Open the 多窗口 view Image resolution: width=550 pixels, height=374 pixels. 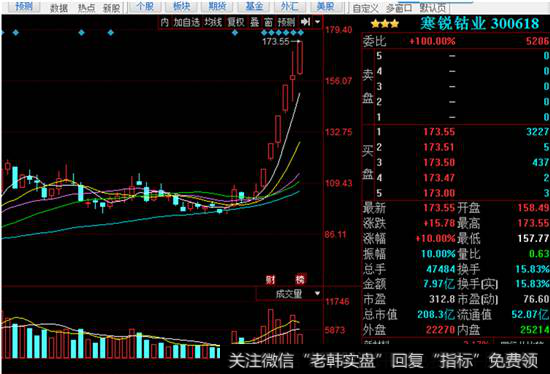click(399, 8)
